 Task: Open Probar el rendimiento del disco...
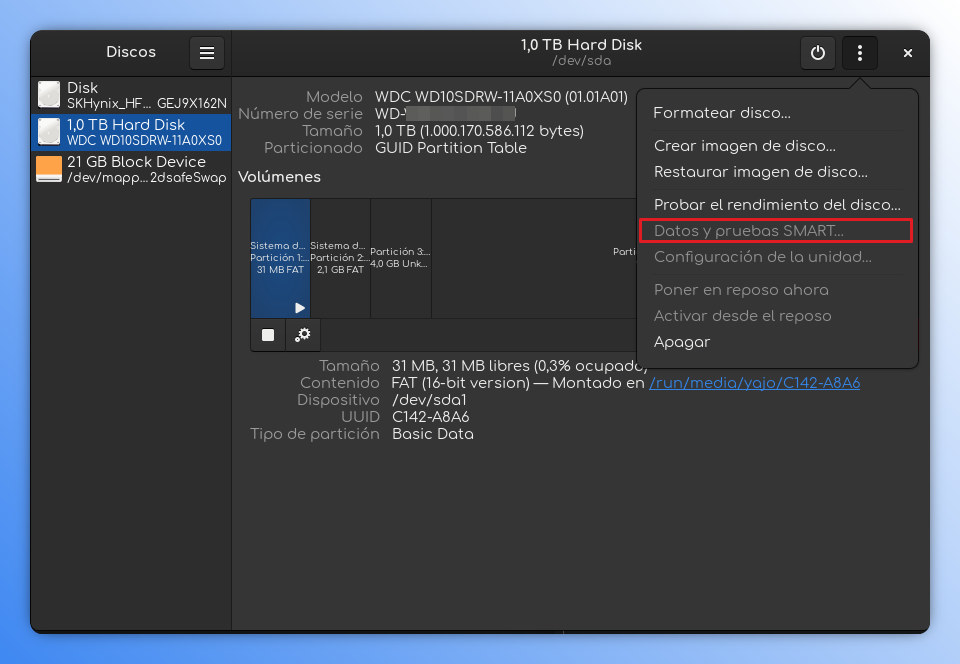point(777,205)
